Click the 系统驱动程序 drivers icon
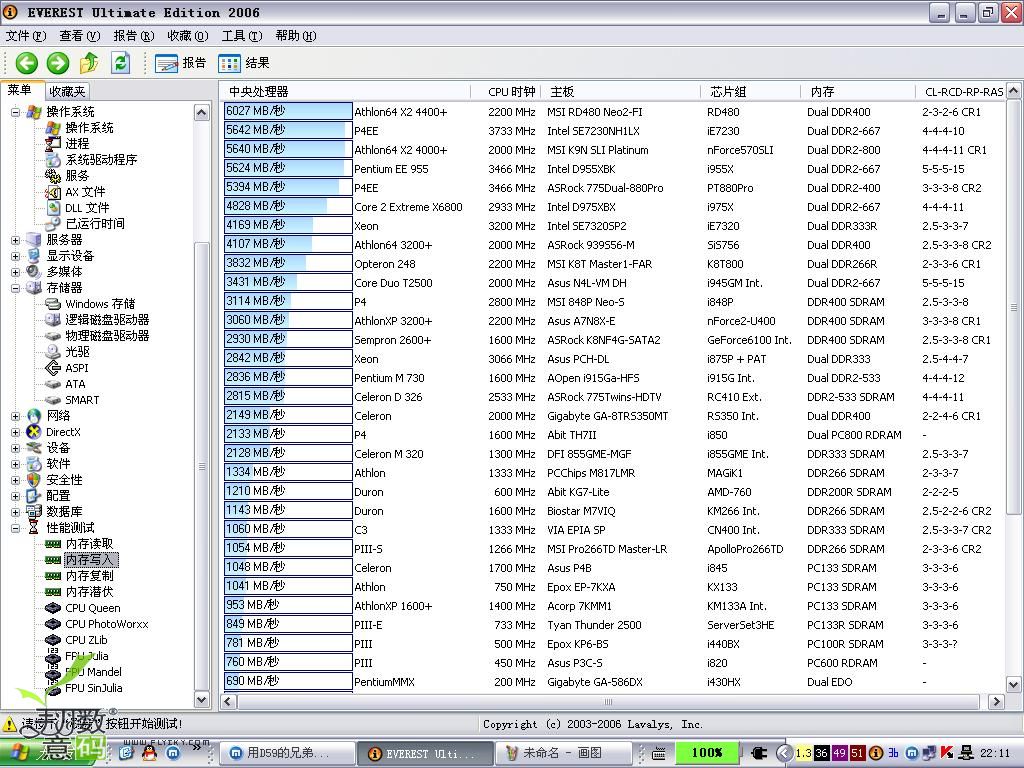This screenshot has height=768, width=1024. point(53,159)
